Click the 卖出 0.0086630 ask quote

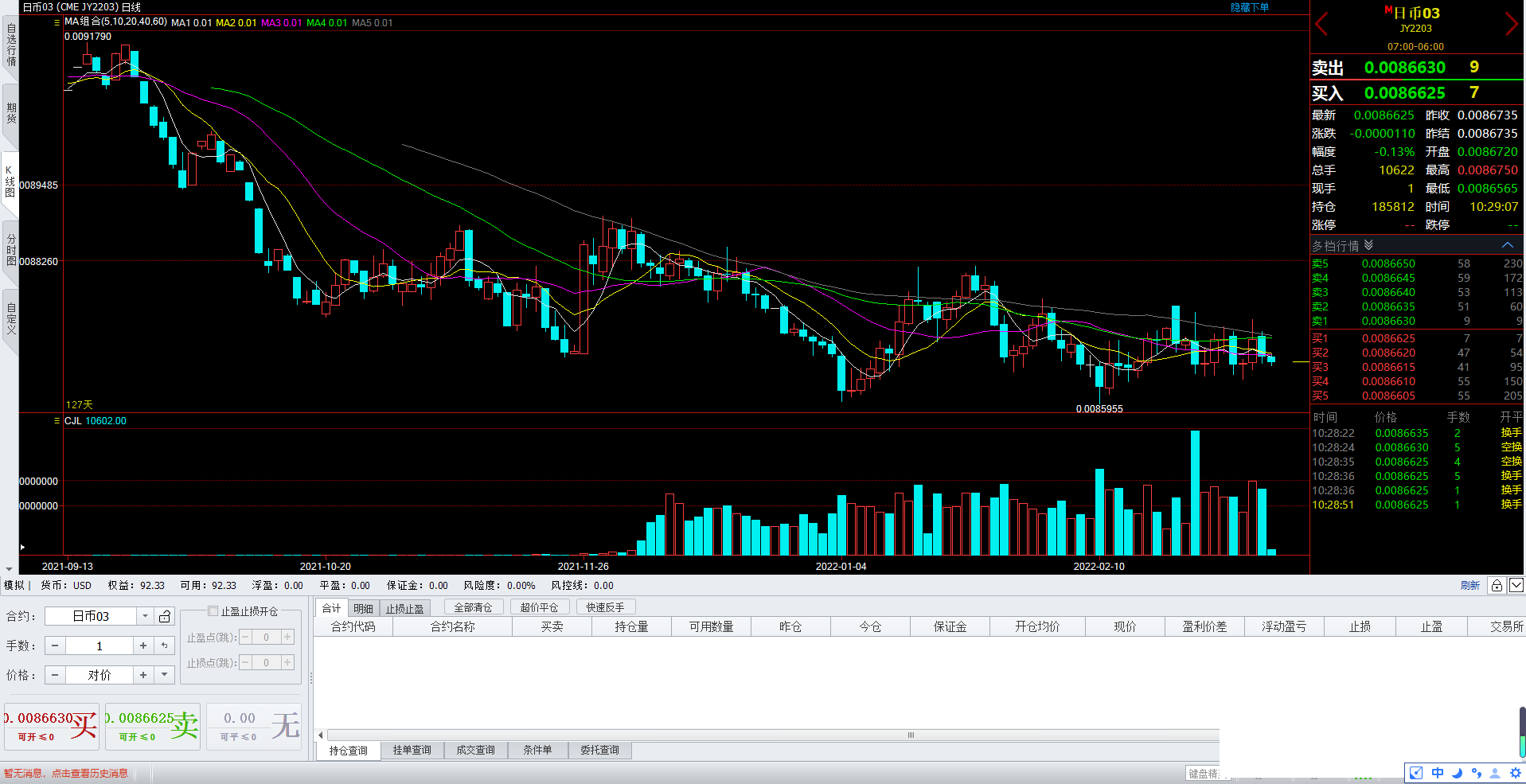[x=1417, y=68]
